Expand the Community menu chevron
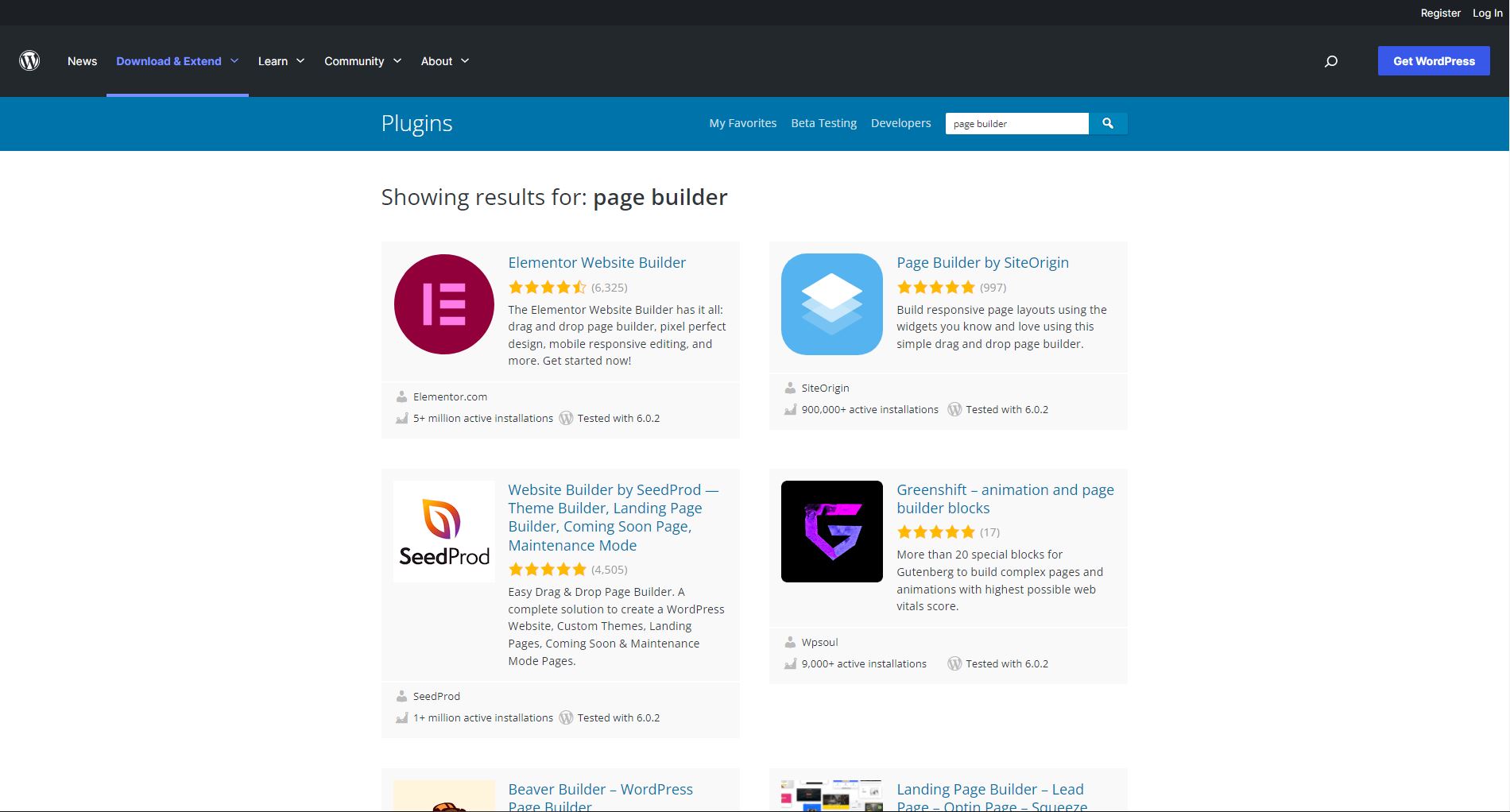 pos(397,61)
